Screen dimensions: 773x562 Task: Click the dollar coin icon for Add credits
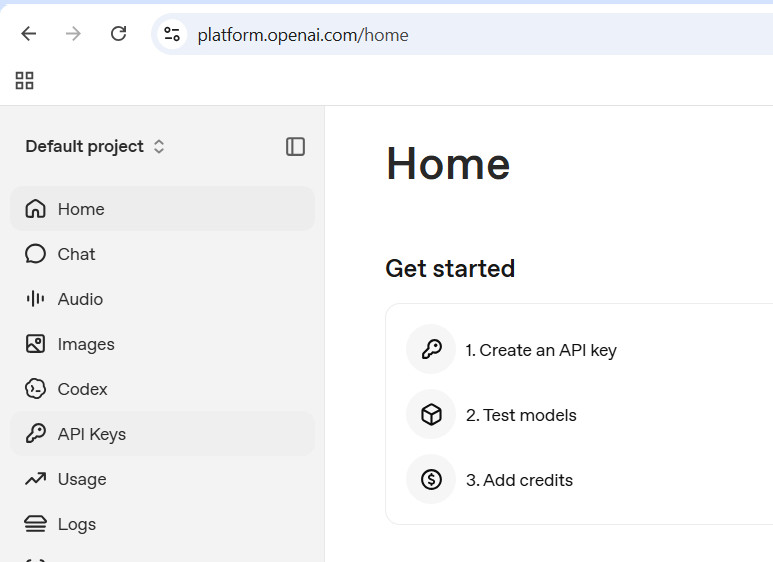(x=431, y=479)
